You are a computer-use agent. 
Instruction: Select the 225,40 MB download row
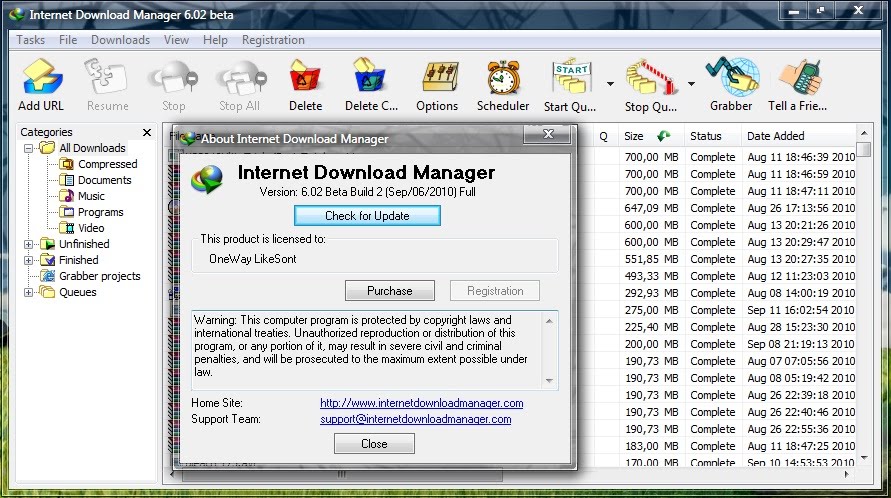(x=723, y=327)
